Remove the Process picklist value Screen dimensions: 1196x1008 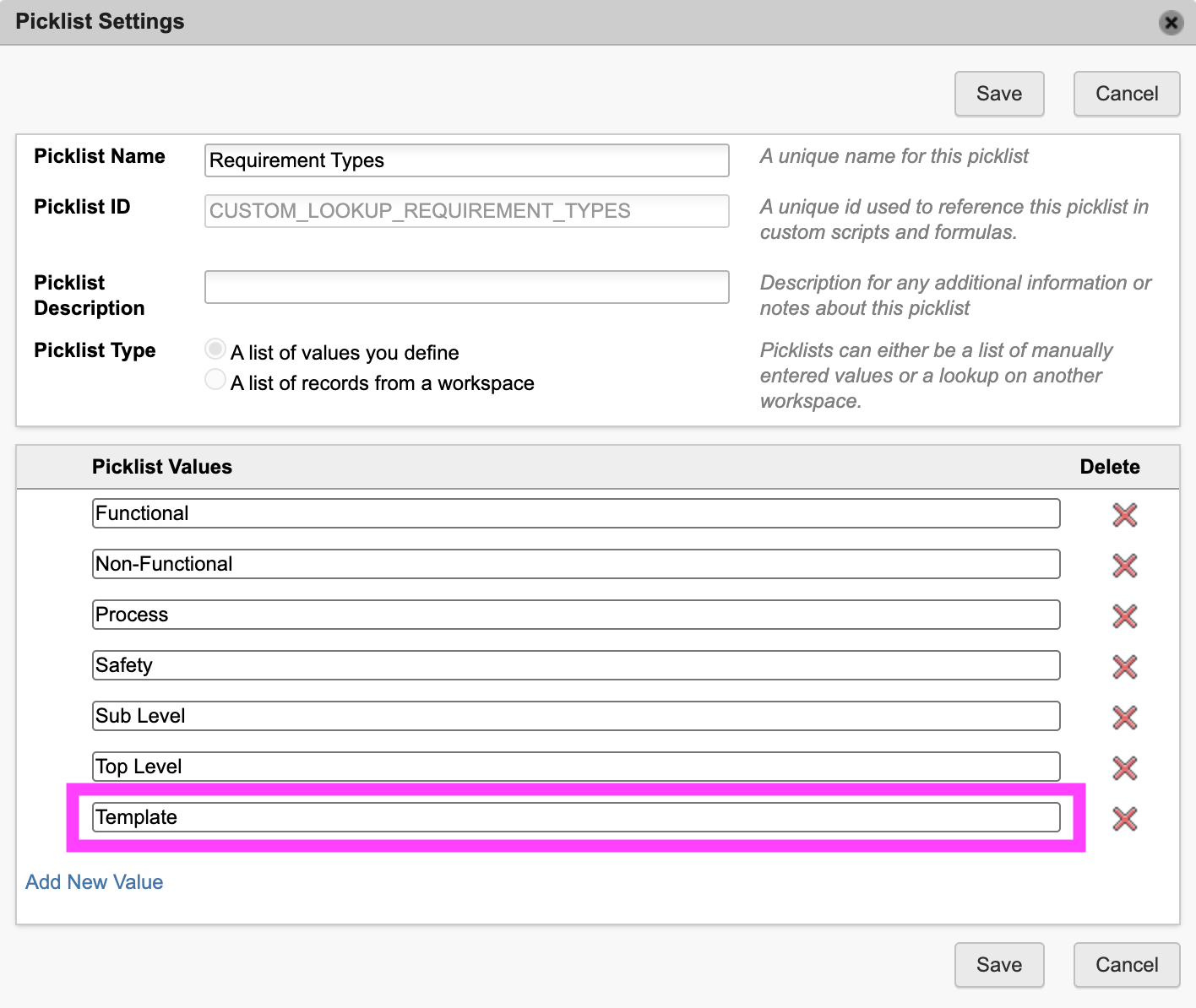pos(1125,616)
